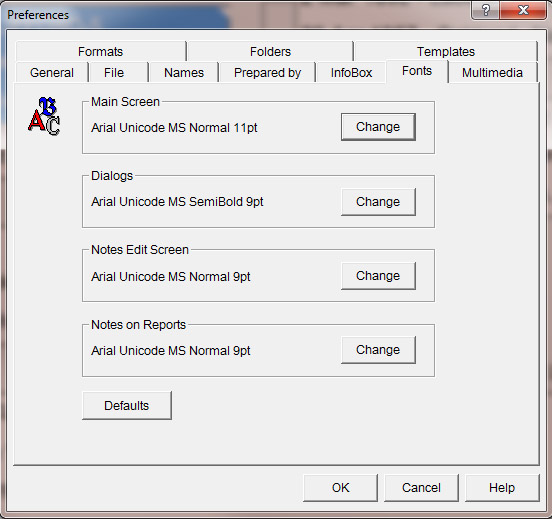Change the Main Screen font

click(378, 127)
